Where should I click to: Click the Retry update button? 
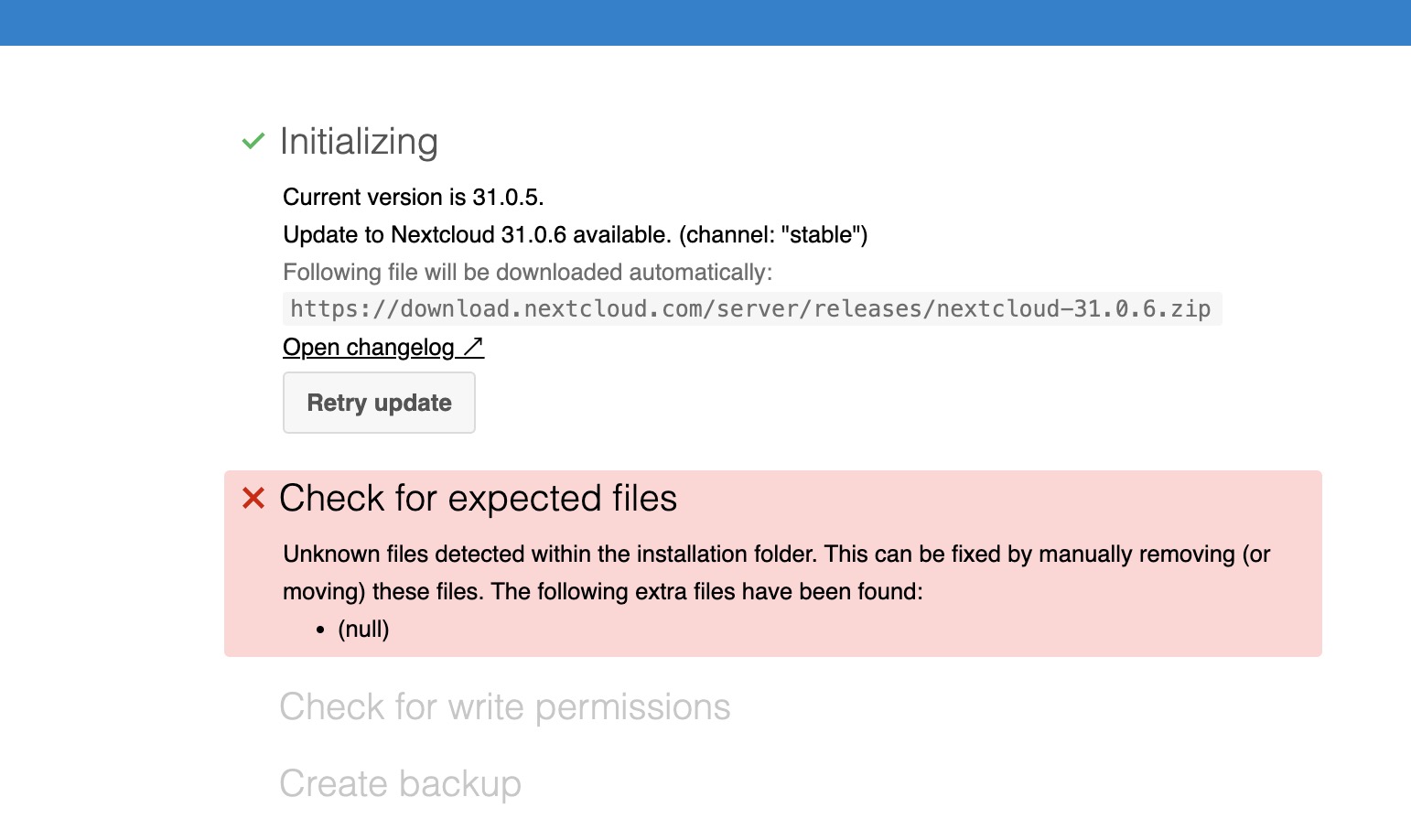pos(379,403)
